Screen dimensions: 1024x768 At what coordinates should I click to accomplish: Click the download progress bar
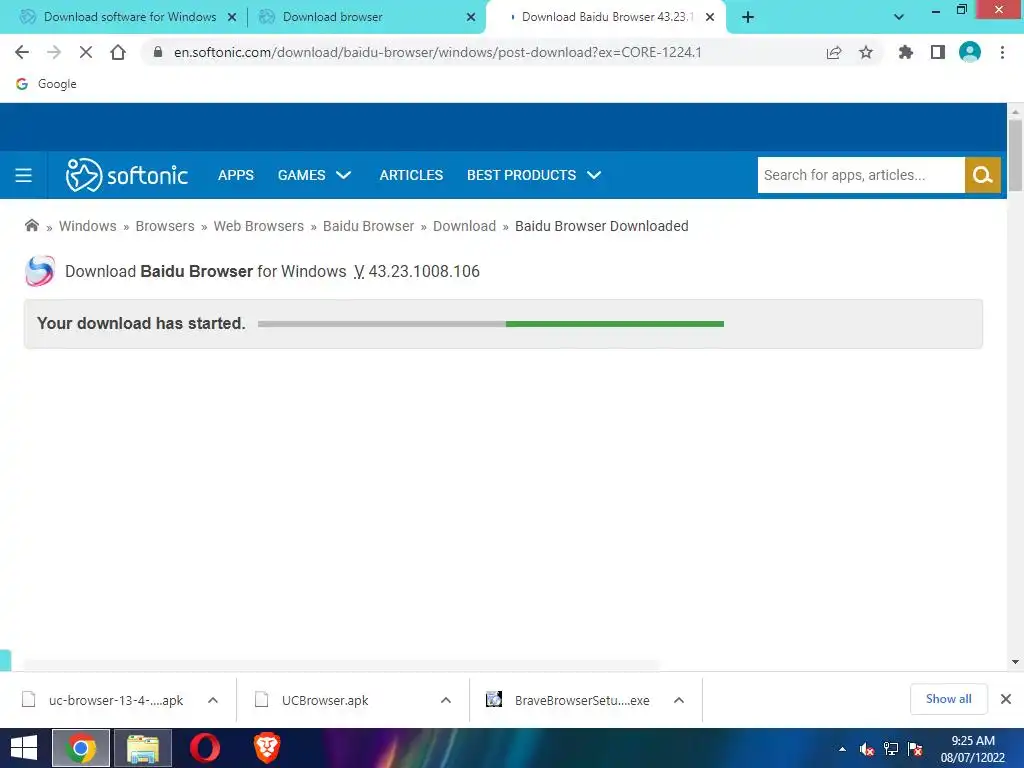pos(491,324)
